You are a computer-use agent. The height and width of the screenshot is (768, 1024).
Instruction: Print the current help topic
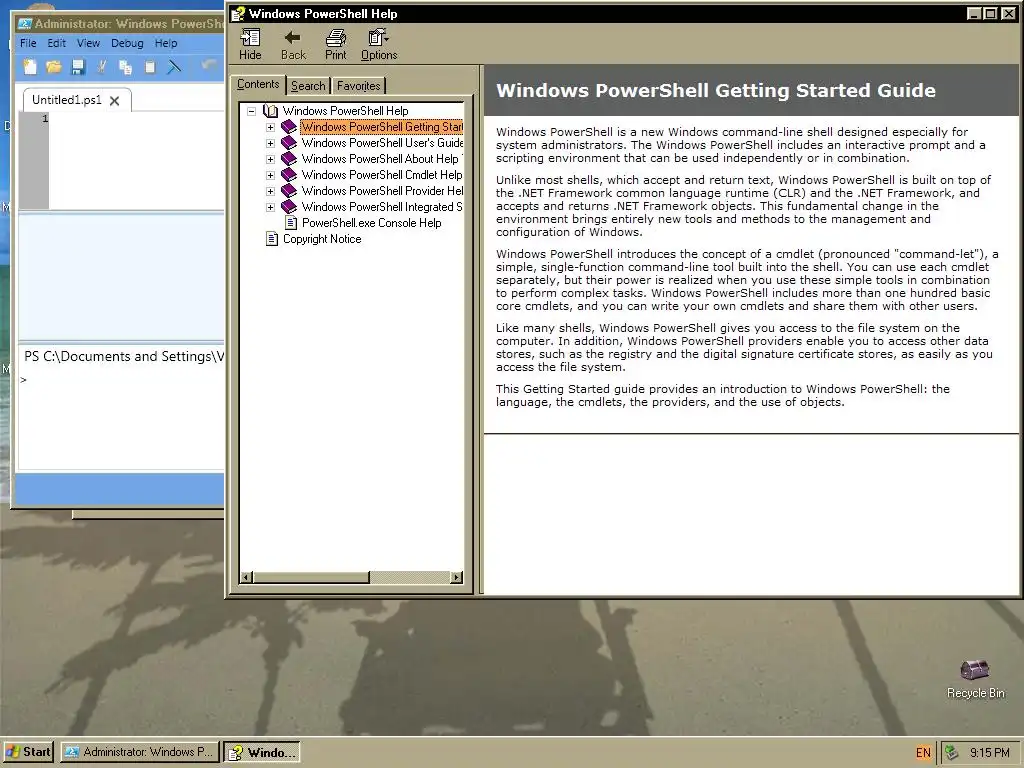(x=336, y=44)
